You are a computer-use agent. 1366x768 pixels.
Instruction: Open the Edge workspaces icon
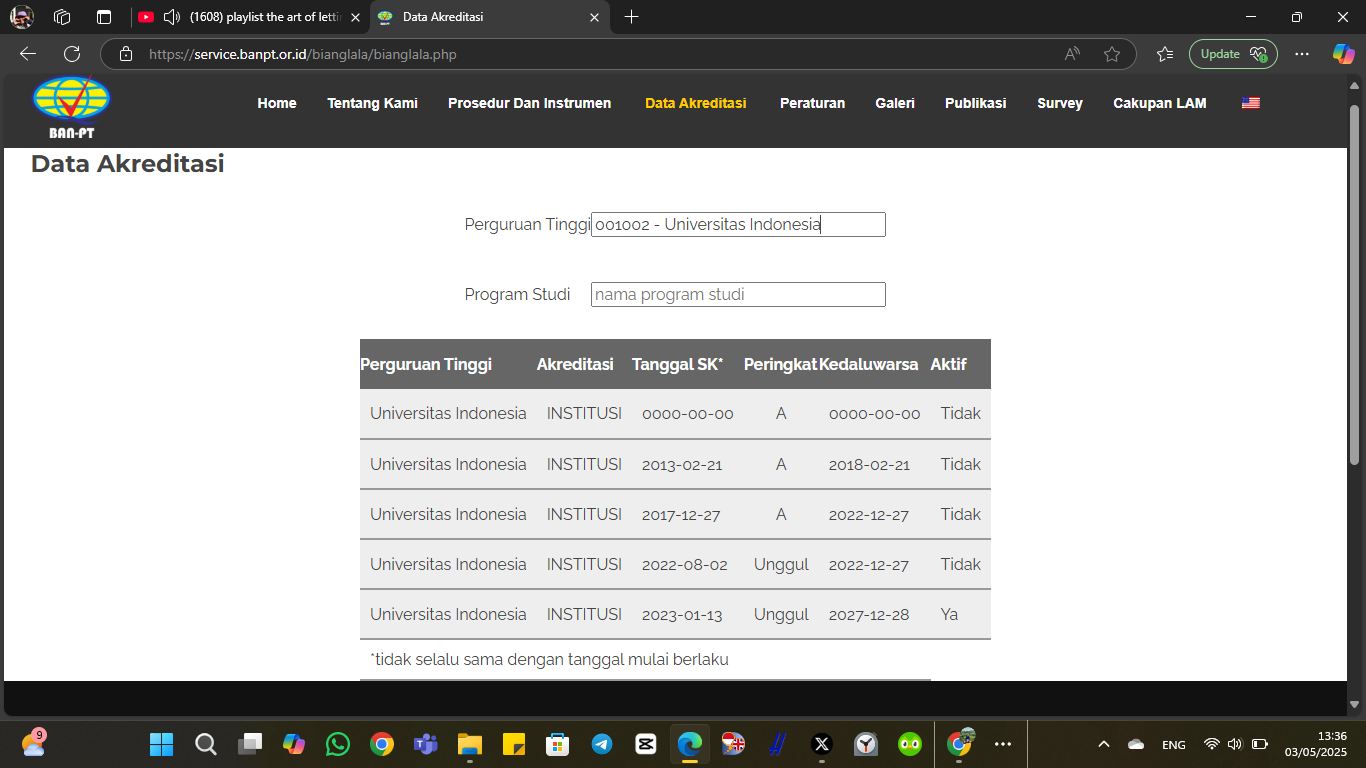[x=62, y=17]
